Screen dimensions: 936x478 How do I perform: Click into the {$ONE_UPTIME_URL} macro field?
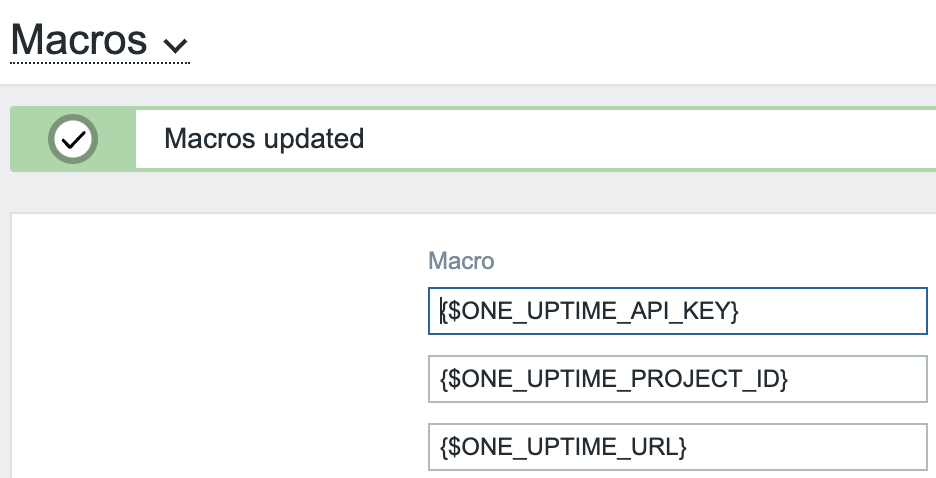677,447
